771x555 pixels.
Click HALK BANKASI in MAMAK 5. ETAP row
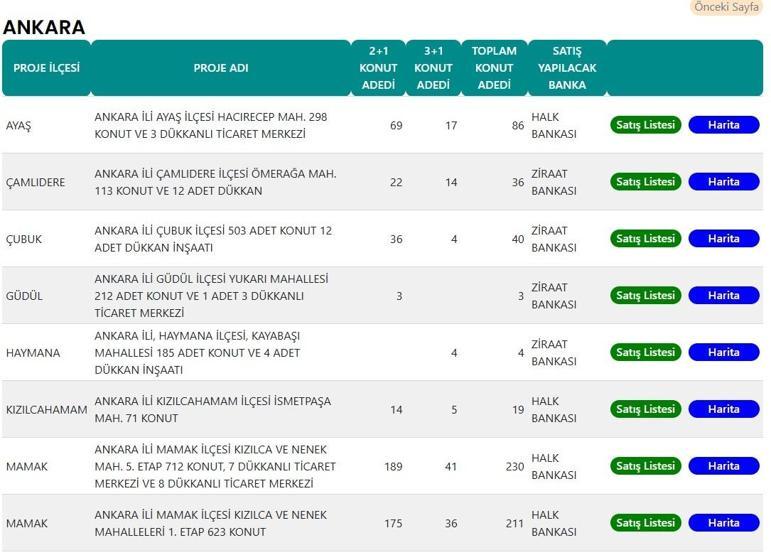[x=554, y=467]
